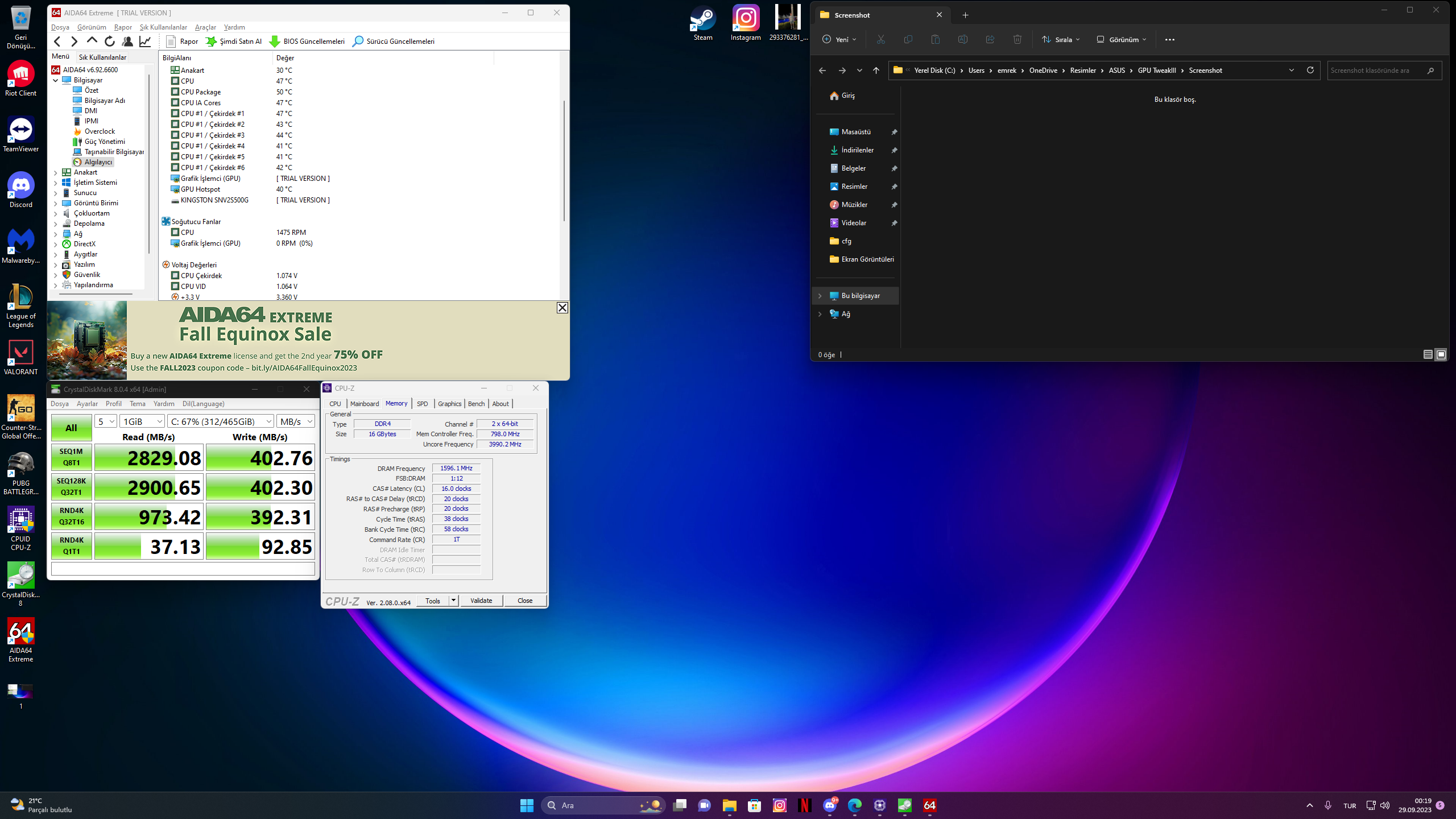Click BIOS Güncellemeleri download icon
The image size is (1456, 819).
tap(275, 41)
